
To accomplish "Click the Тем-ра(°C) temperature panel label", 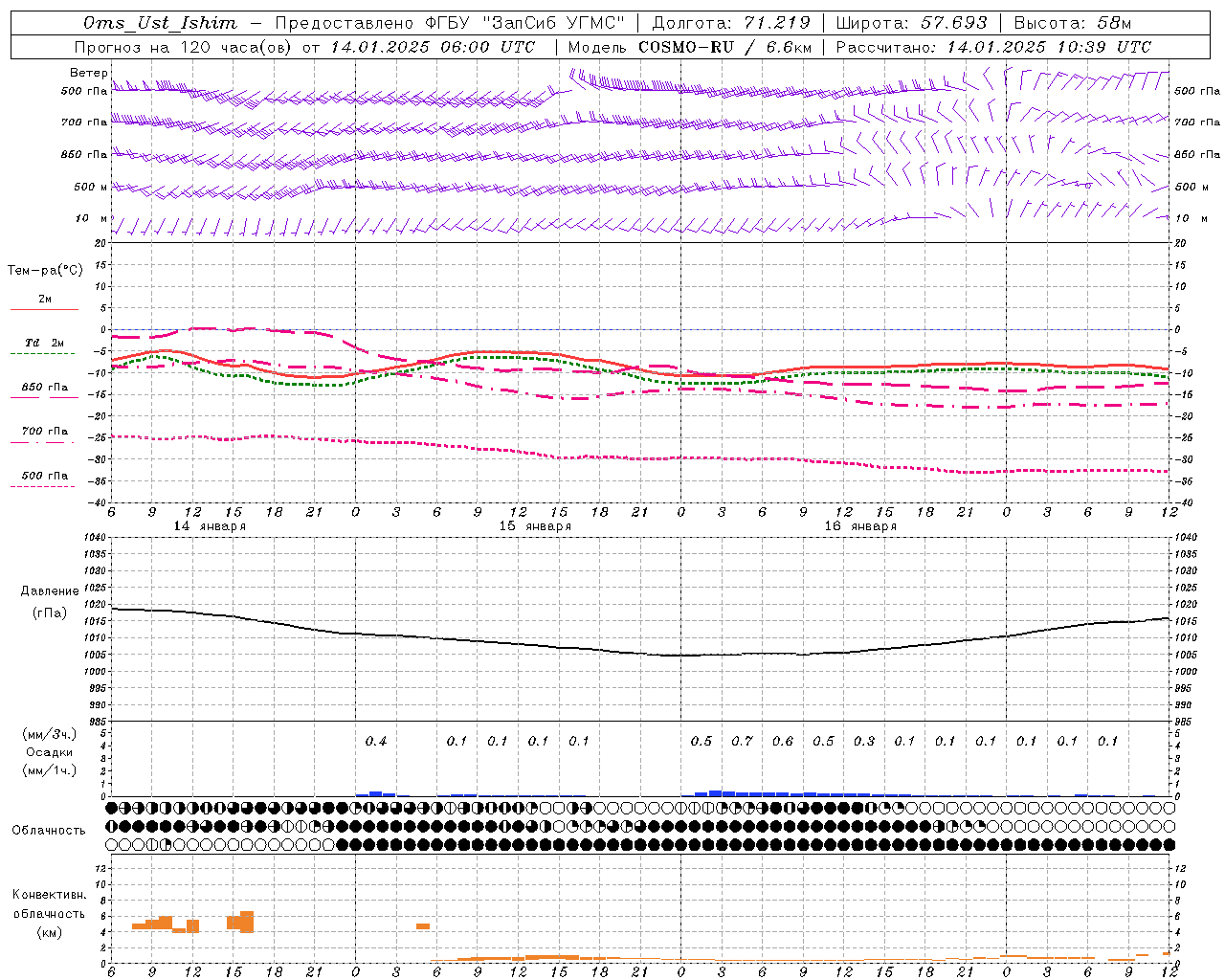I will click(x=45, y=271).
